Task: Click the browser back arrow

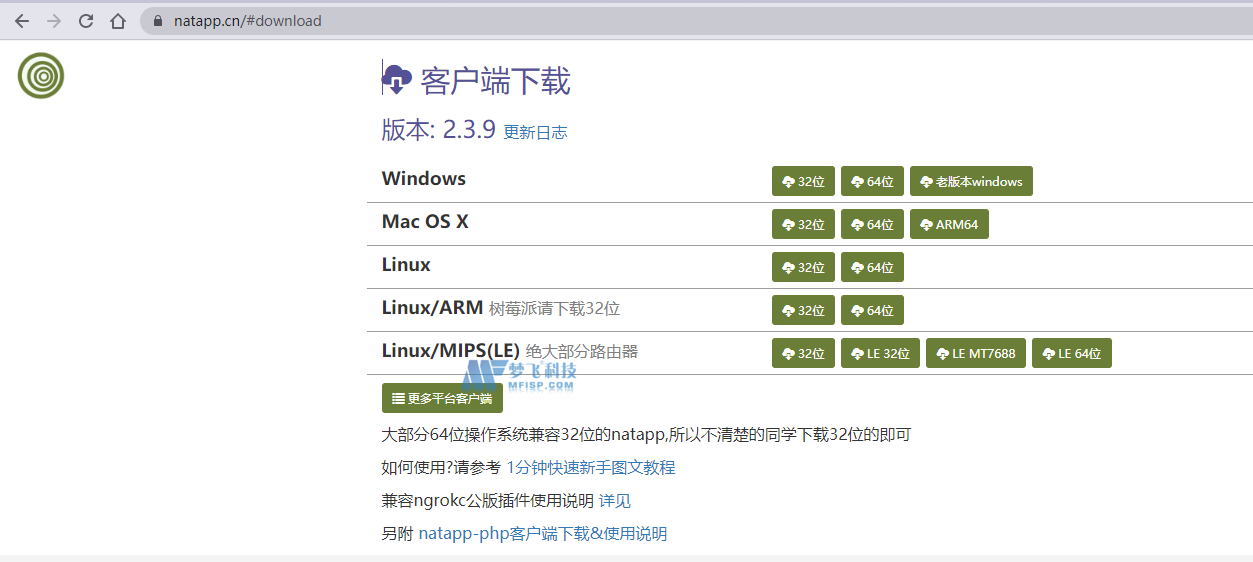Action: (x=22, y=21)
